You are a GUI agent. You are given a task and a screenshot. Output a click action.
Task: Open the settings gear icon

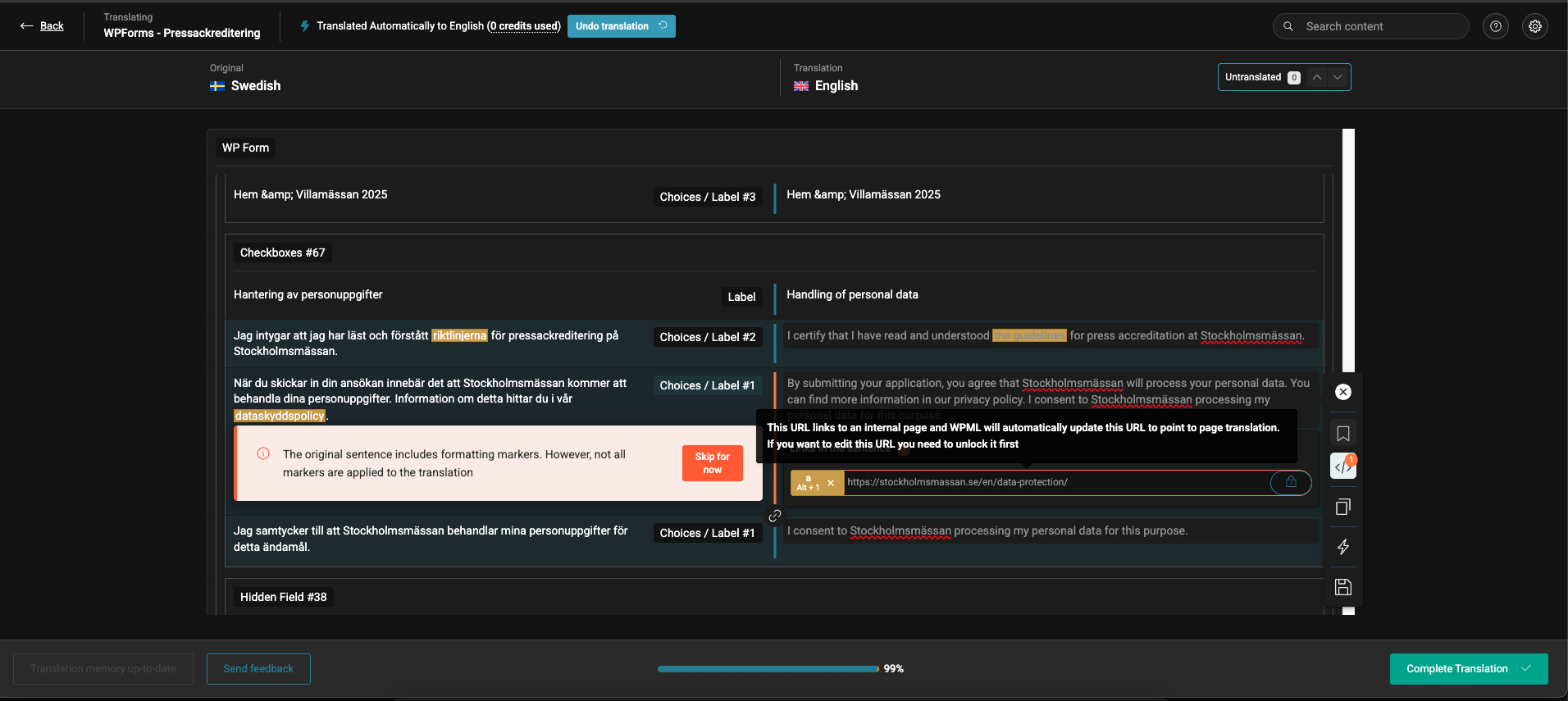click(1535, 26)
